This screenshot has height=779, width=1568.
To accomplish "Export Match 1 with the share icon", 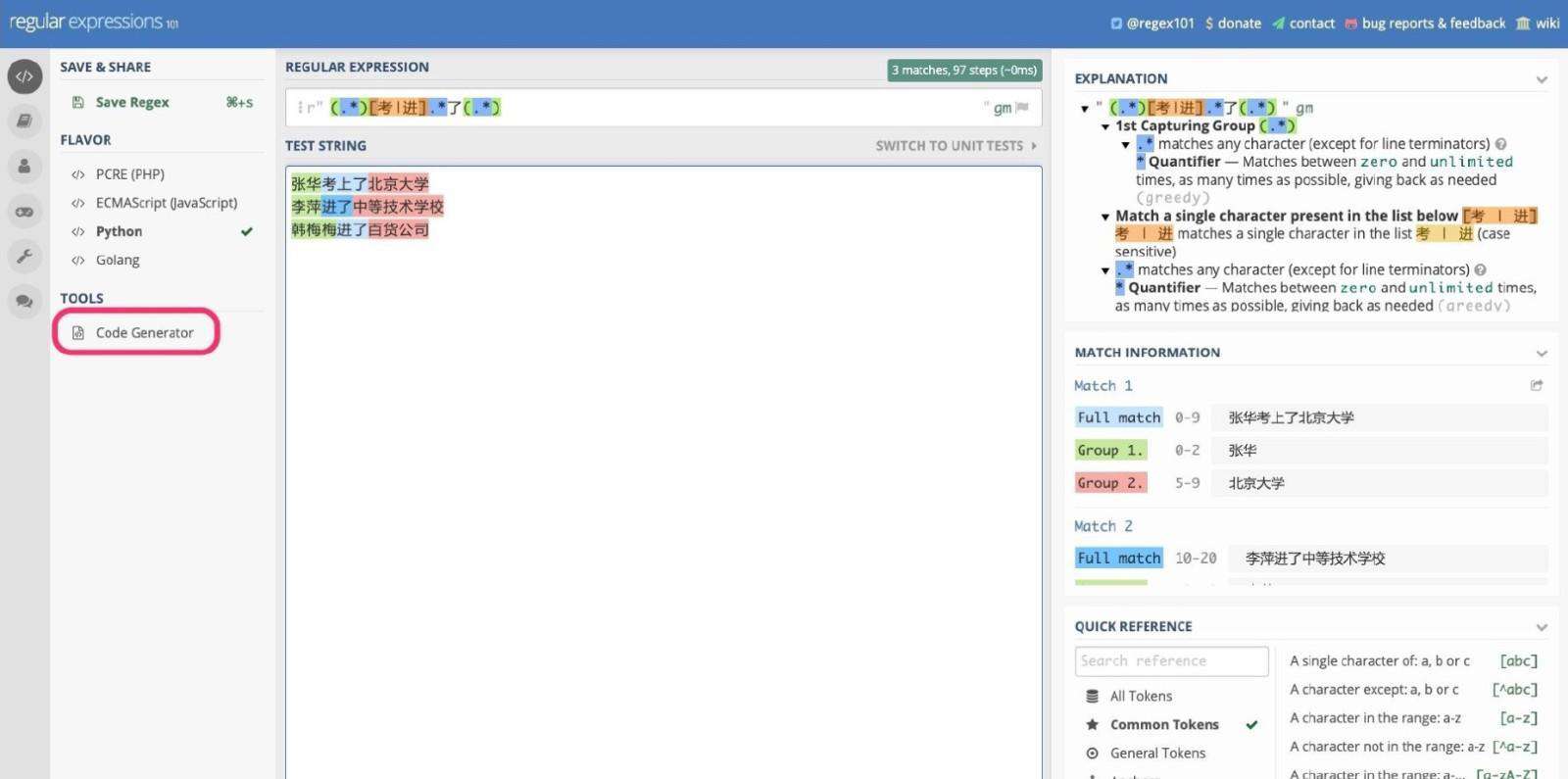I will coord(1537,386).
